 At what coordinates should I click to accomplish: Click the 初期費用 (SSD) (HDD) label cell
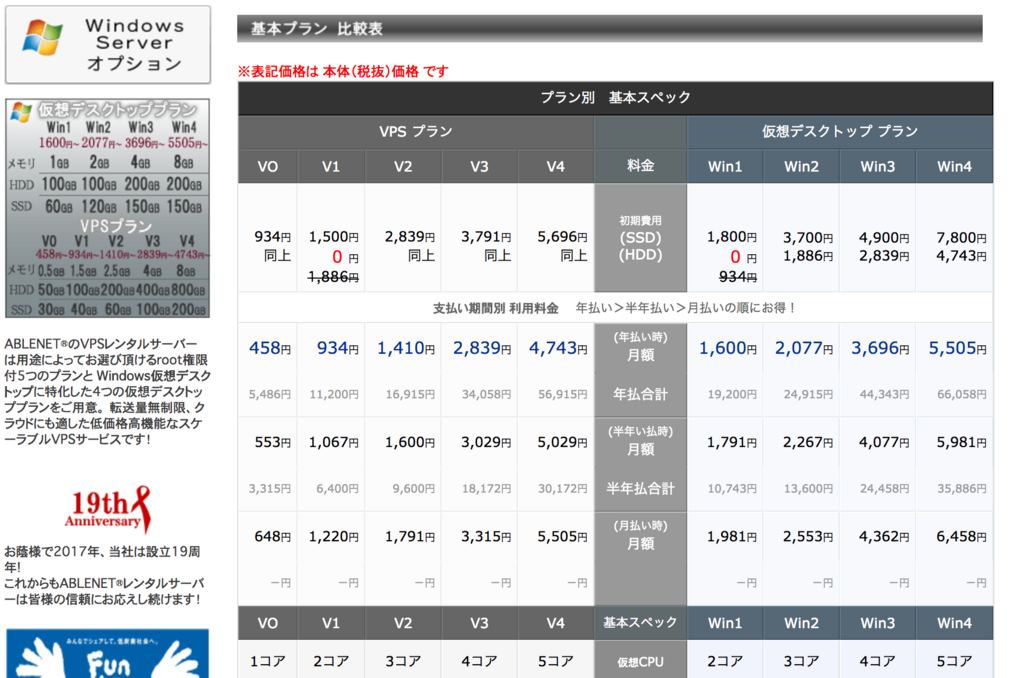click(x=641, y=238)
